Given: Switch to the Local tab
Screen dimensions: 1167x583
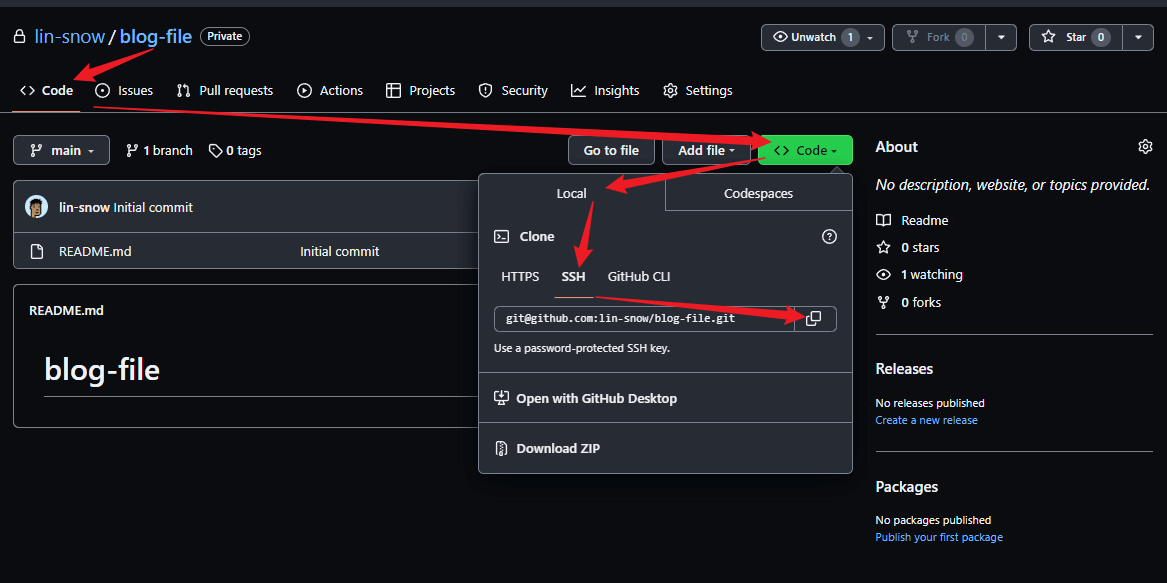Looking at the screenshot, I should pos(572,194).
